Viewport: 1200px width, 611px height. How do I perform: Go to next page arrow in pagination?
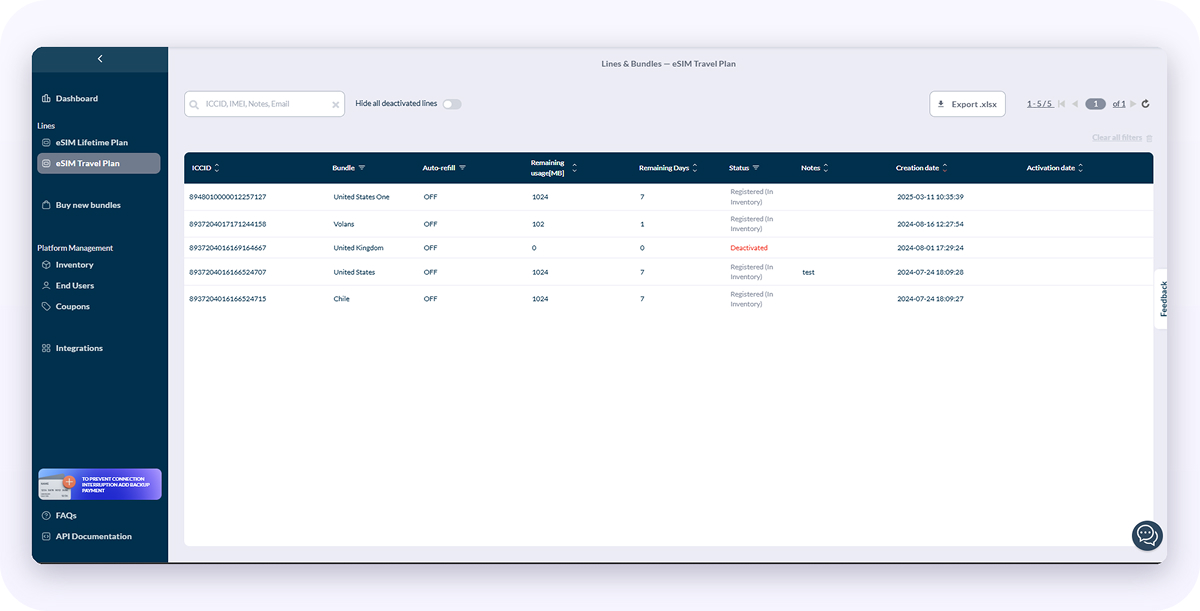tap(1133, 104)
